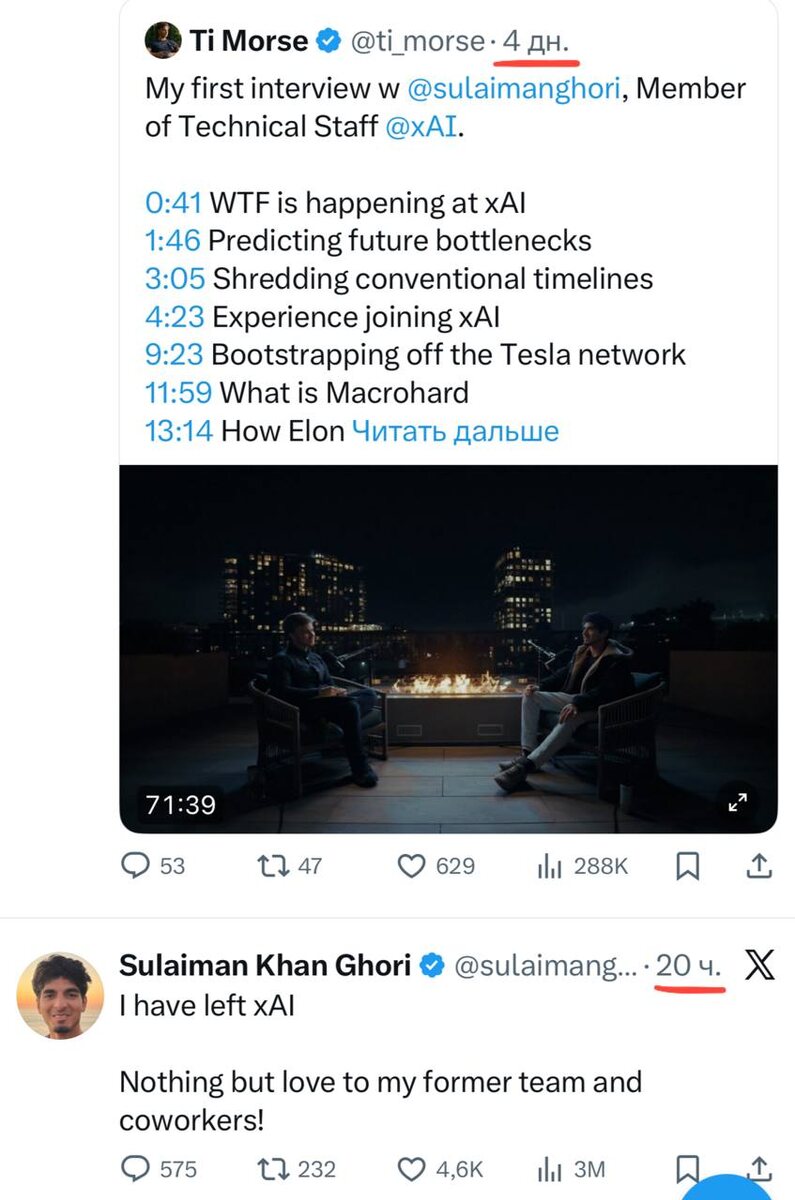Expand post with 'Читать дальше' link
Viewport: 795px width, 1200px height.
click(x=455, y=431)
